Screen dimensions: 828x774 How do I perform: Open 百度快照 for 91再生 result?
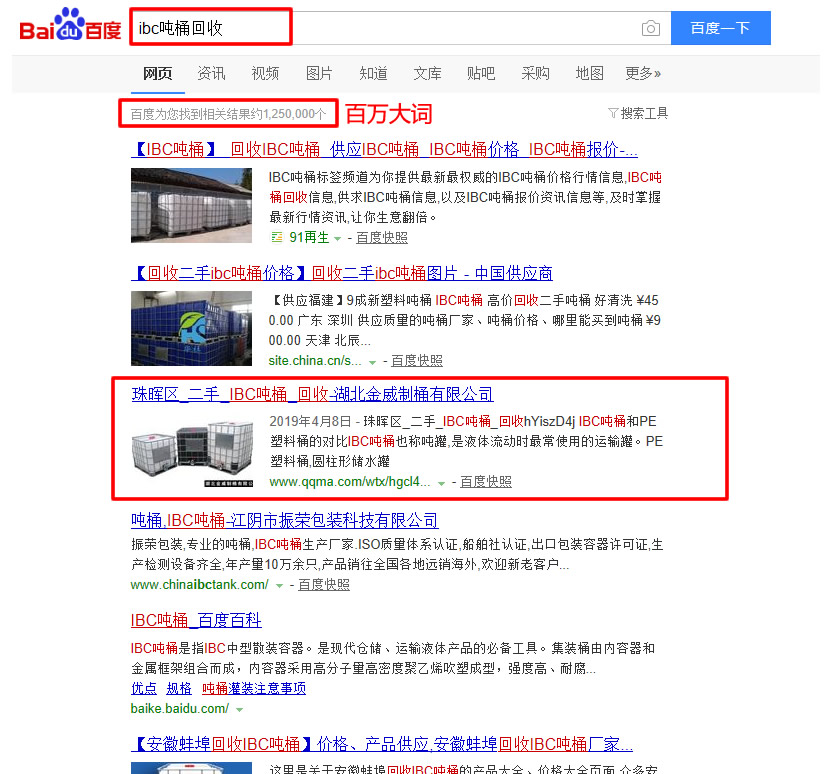point(382,238)
